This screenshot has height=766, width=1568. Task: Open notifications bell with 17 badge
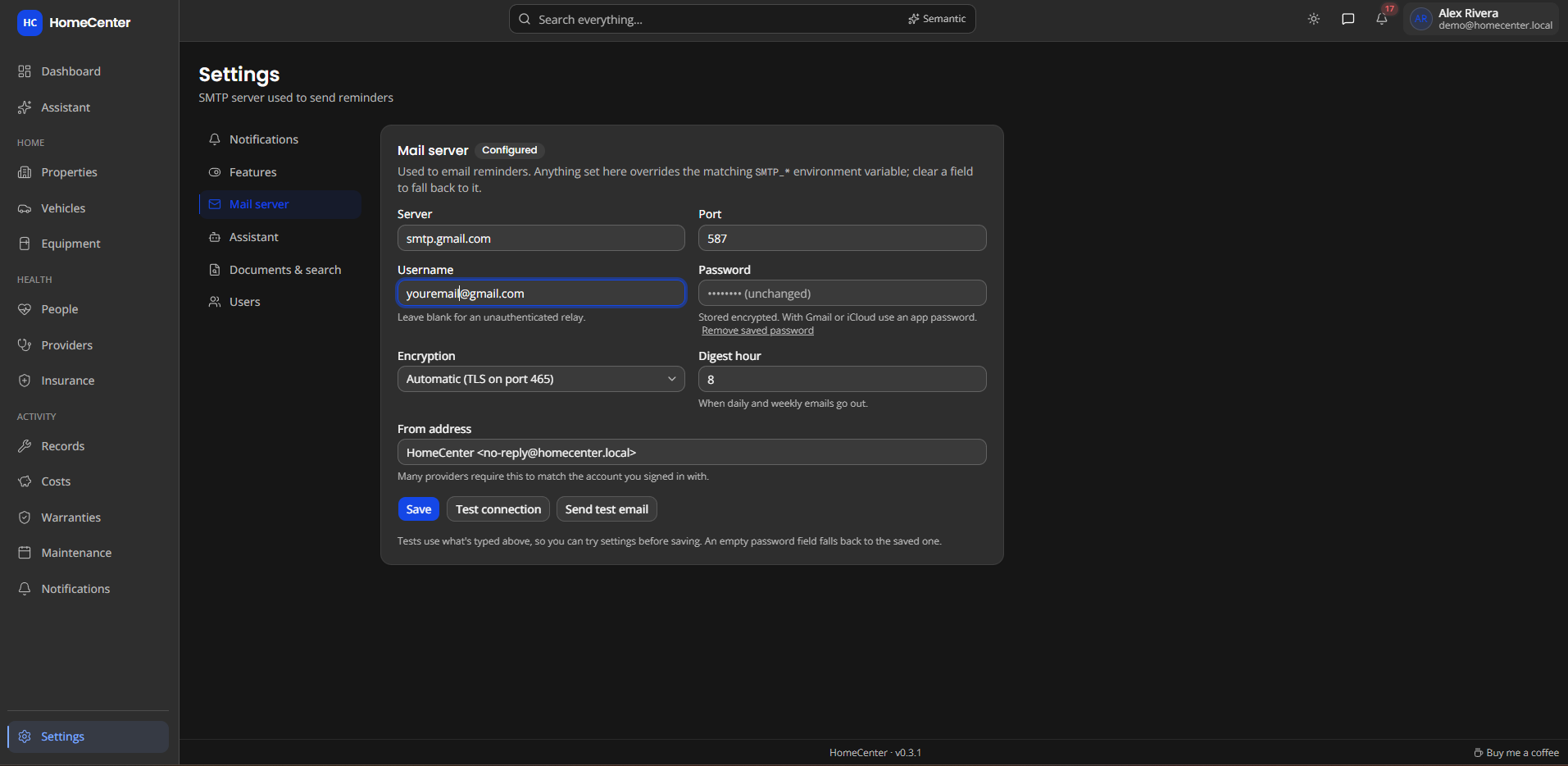click(x=1382, y=19)
